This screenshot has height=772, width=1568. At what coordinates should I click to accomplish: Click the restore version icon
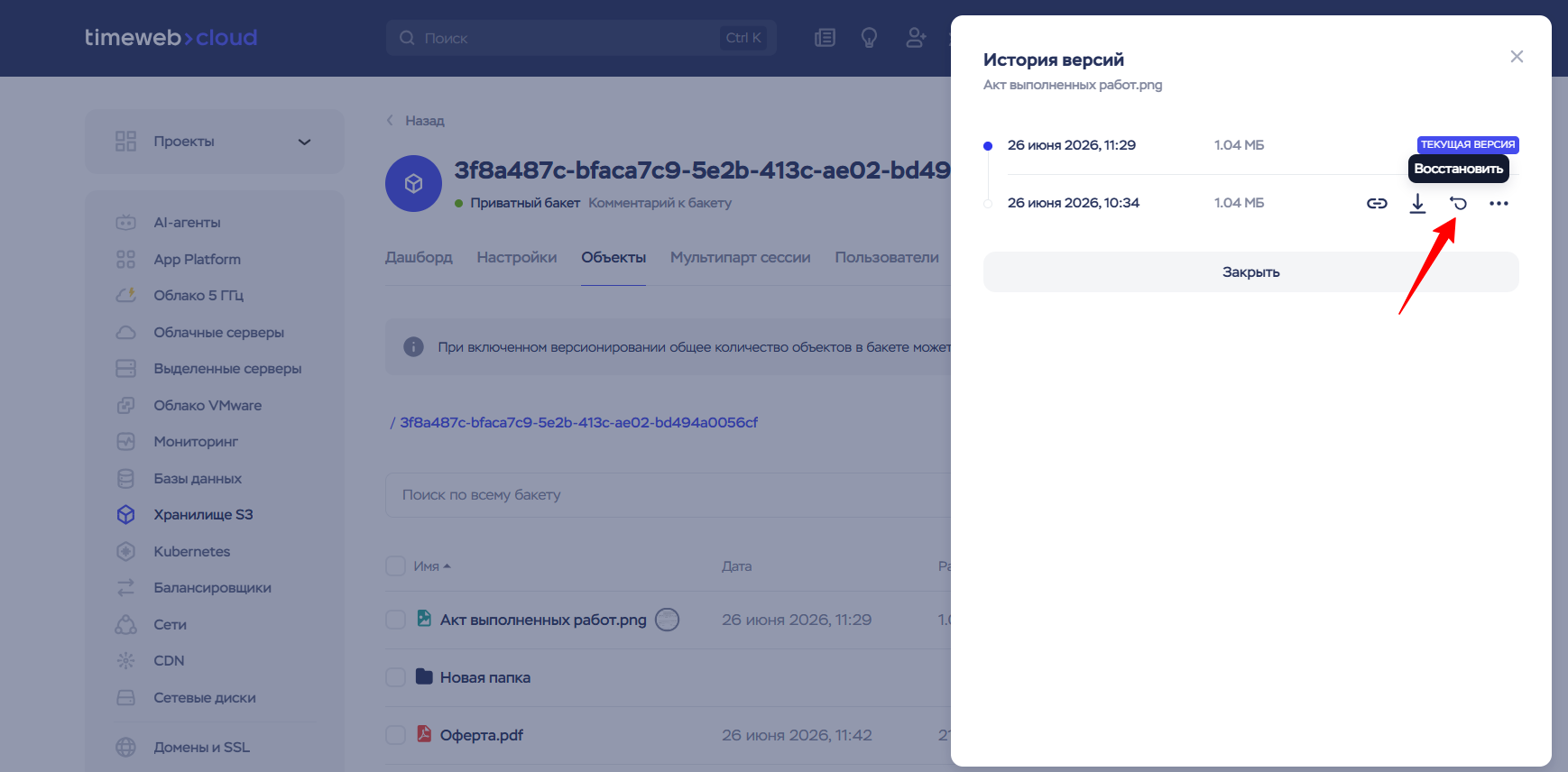1458,204
